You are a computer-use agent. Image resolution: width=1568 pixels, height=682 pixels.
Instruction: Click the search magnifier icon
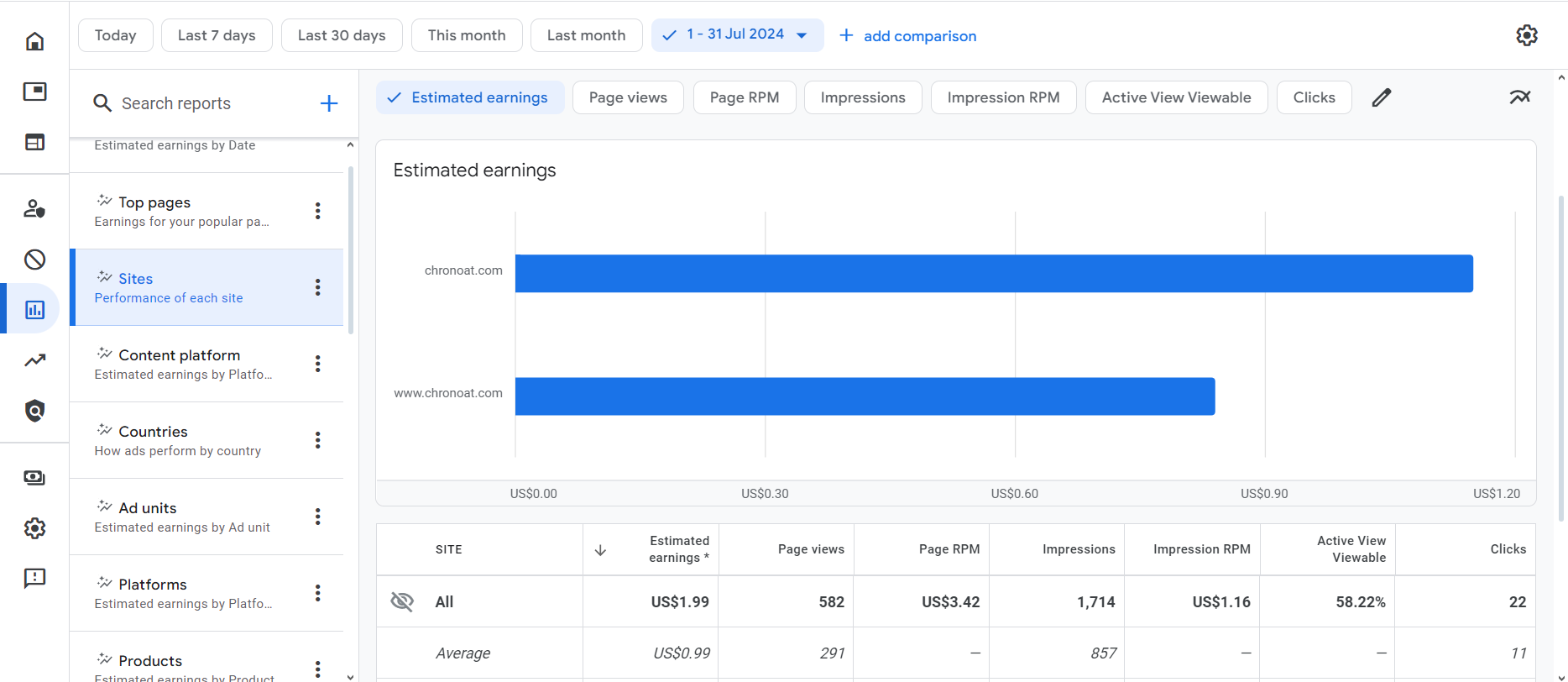pyautogui.click(x=102, y=103)
